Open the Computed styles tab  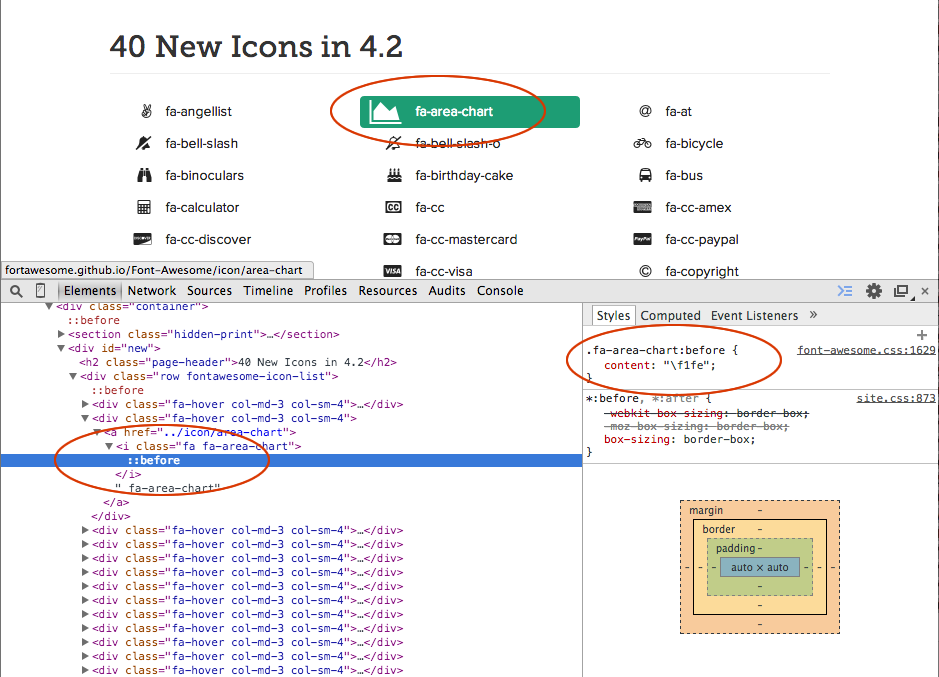(x=670, y=315)
